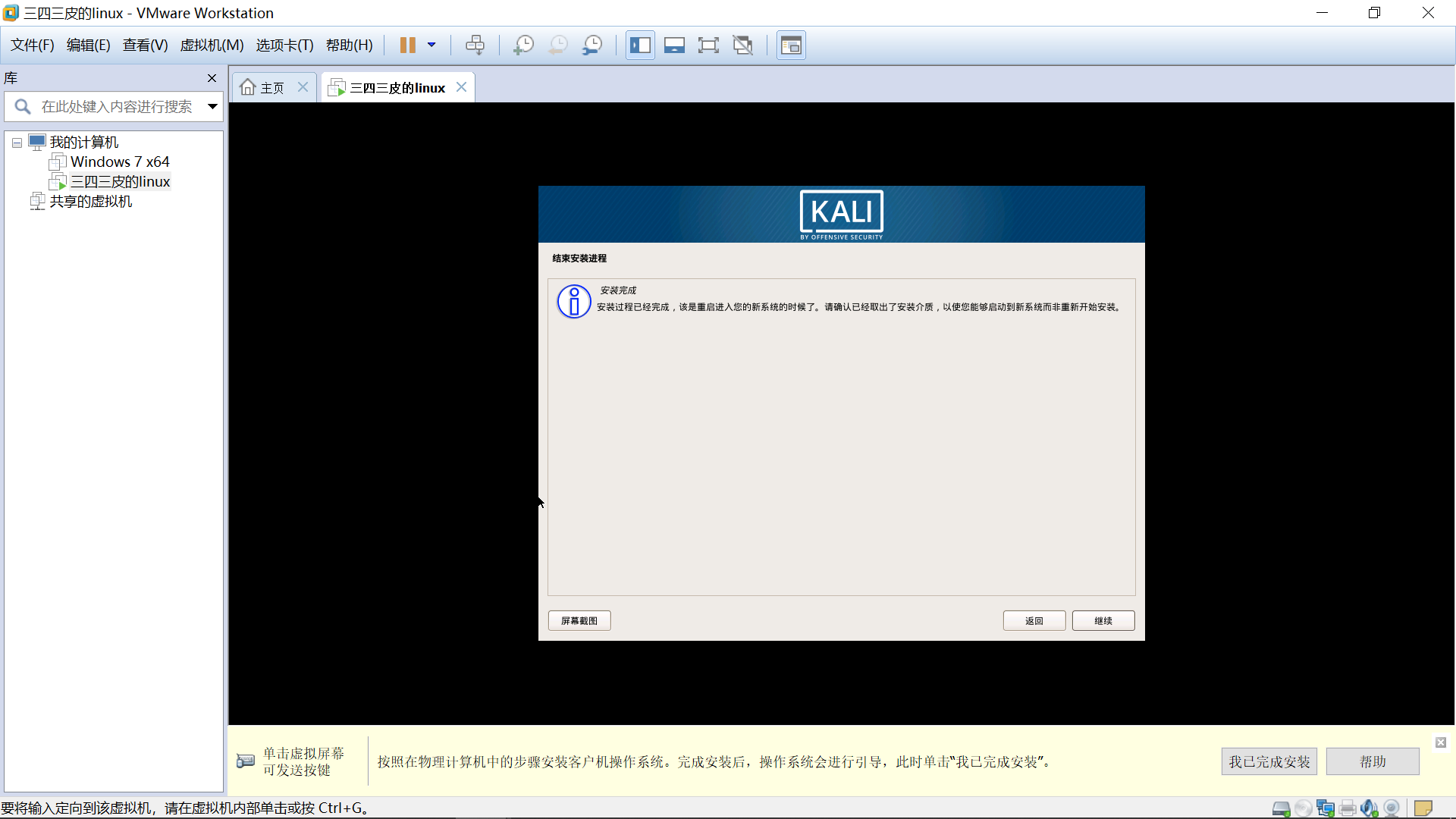Open the 虚拟机(M) menu
1456x819 pixels.
click(x=212, y=45)
